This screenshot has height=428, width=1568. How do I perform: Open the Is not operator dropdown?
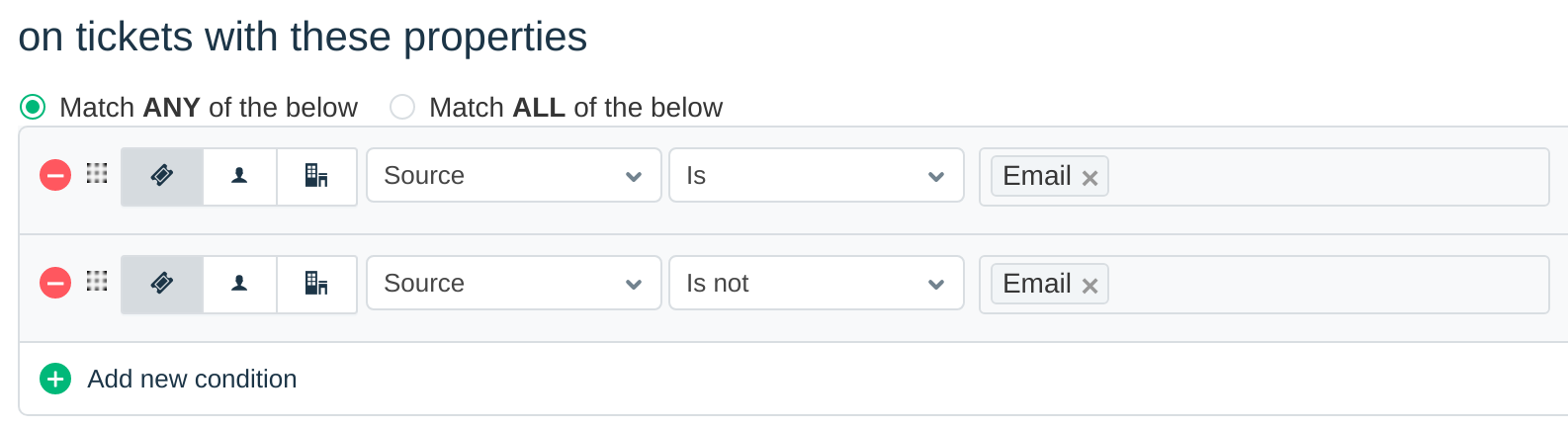coord(816,284)
